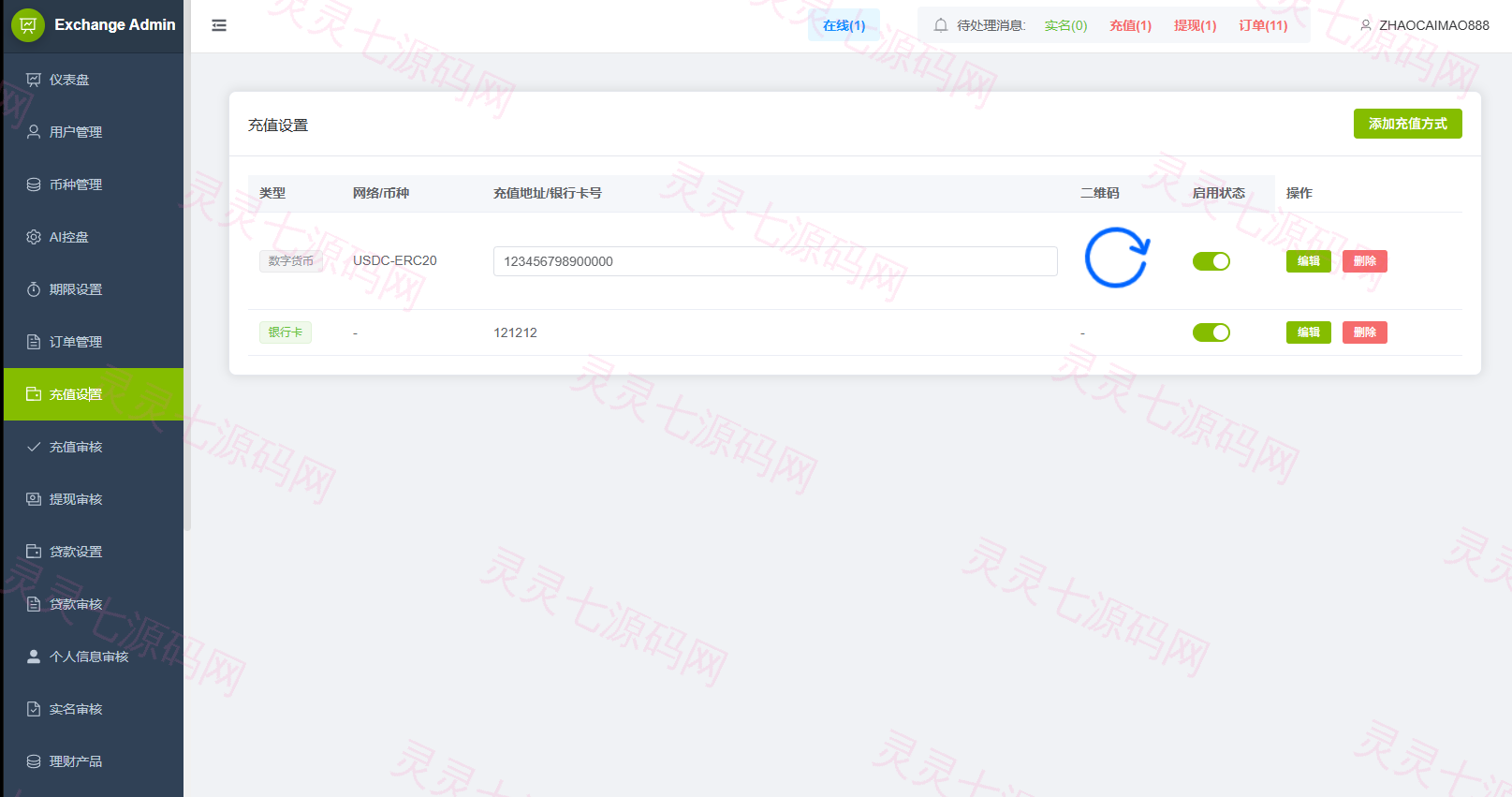Open 订单(11) pending notifications
The height and width of the screenshot is (797, 1512).
click(x=1263, y=25)
